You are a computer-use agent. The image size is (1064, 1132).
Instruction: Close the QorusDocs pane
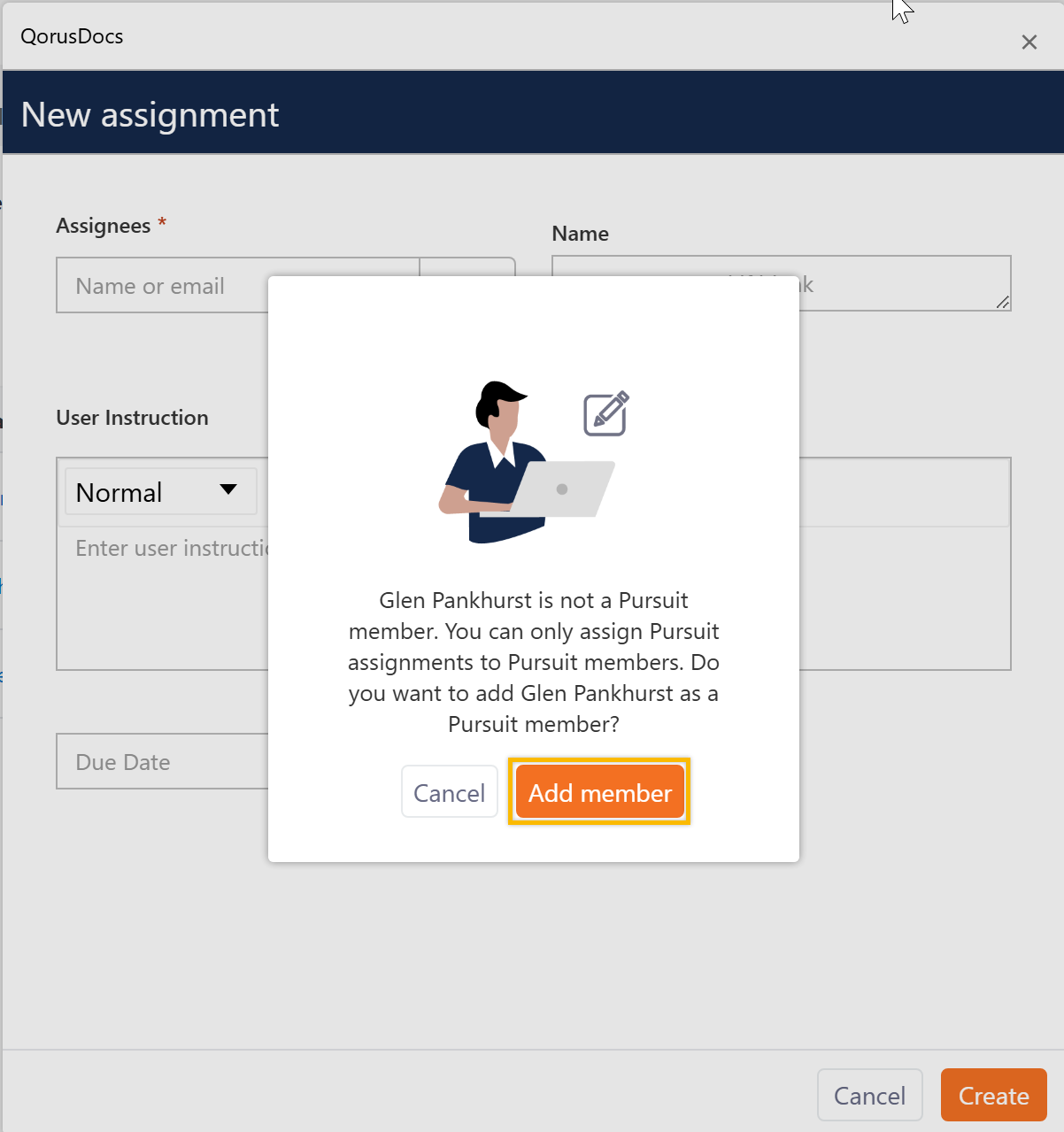(1029, 42)
